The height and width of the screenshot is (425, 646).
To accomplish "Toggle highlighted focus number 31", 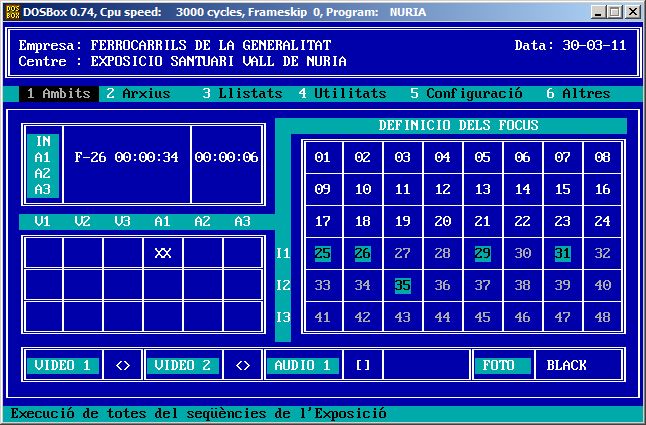I will [562, 254].
